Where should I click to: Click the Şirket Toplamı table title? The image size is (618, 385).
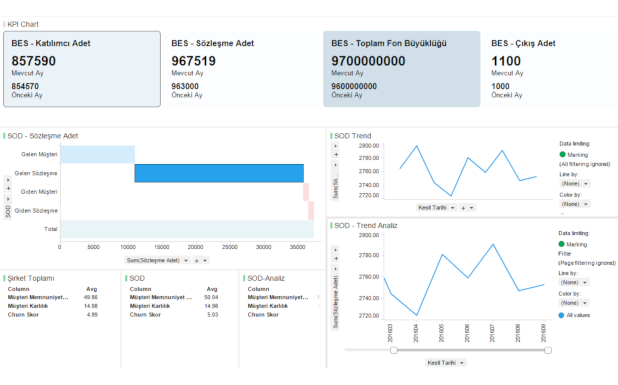coord(31,278)
